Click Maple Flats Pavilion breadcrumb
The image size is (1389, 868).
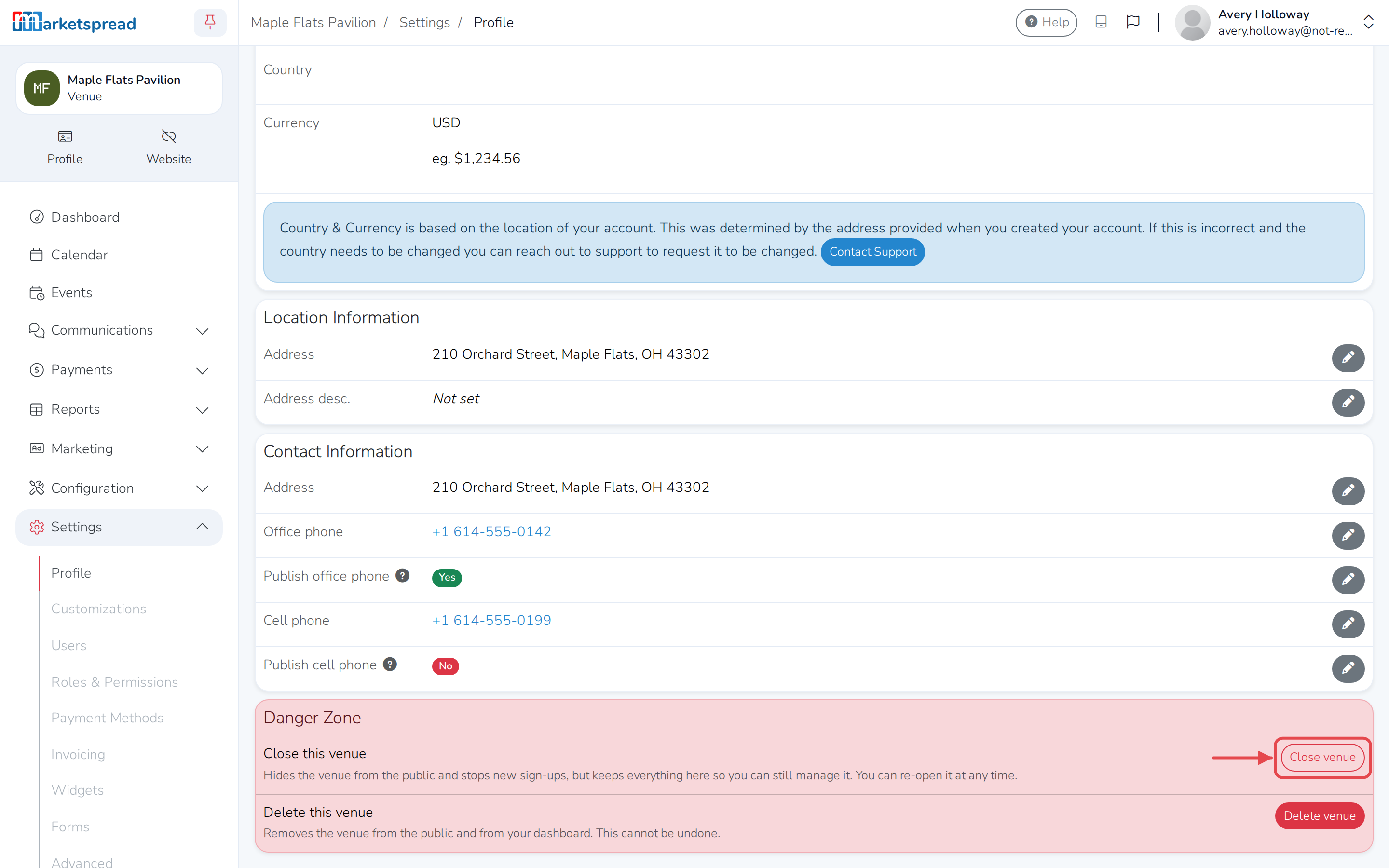click(313, 22)
